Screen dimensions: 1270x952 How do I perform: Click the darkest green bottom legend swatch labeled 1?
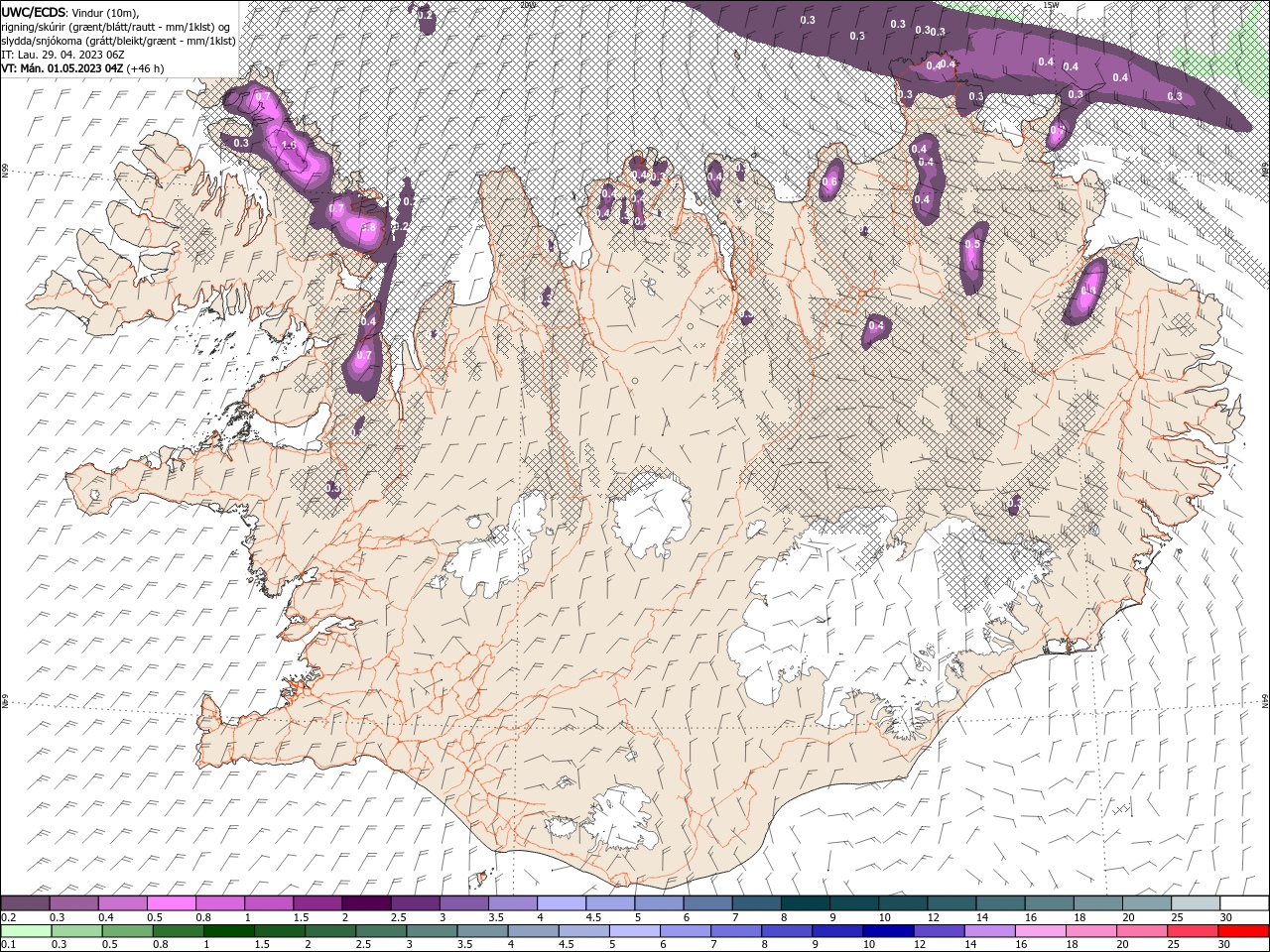point(228,931)
